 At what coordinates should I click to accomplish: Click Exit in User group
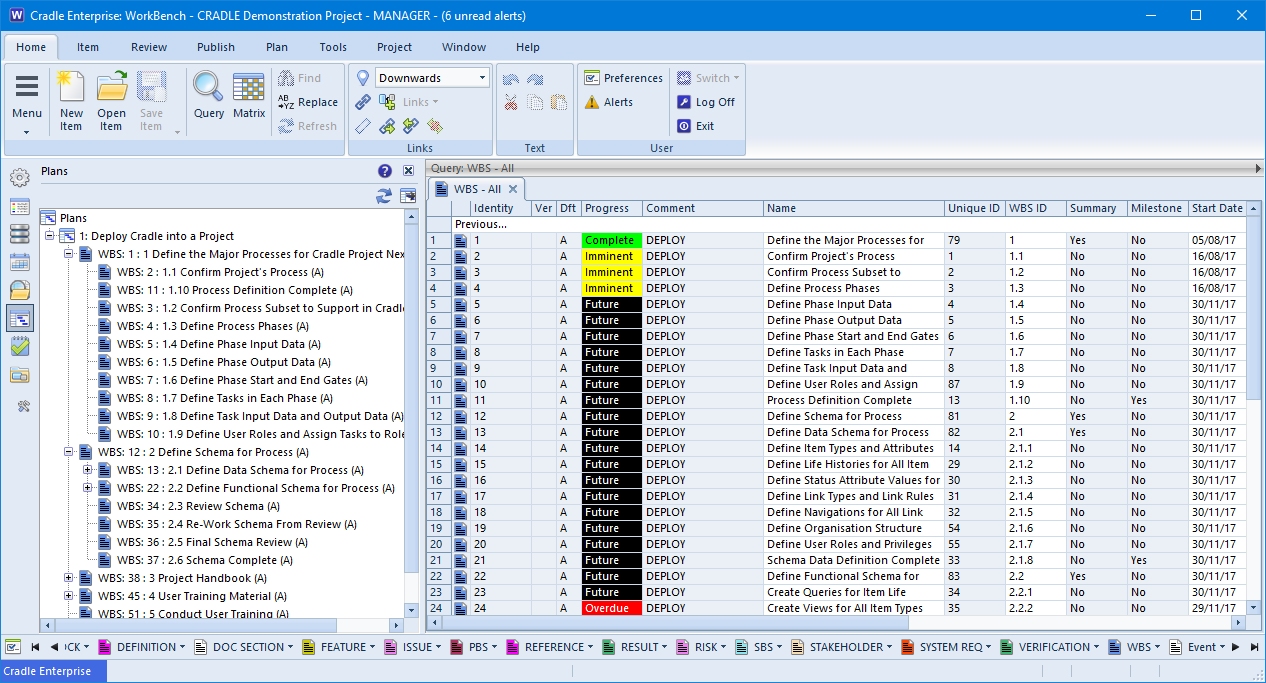(696, 126)
